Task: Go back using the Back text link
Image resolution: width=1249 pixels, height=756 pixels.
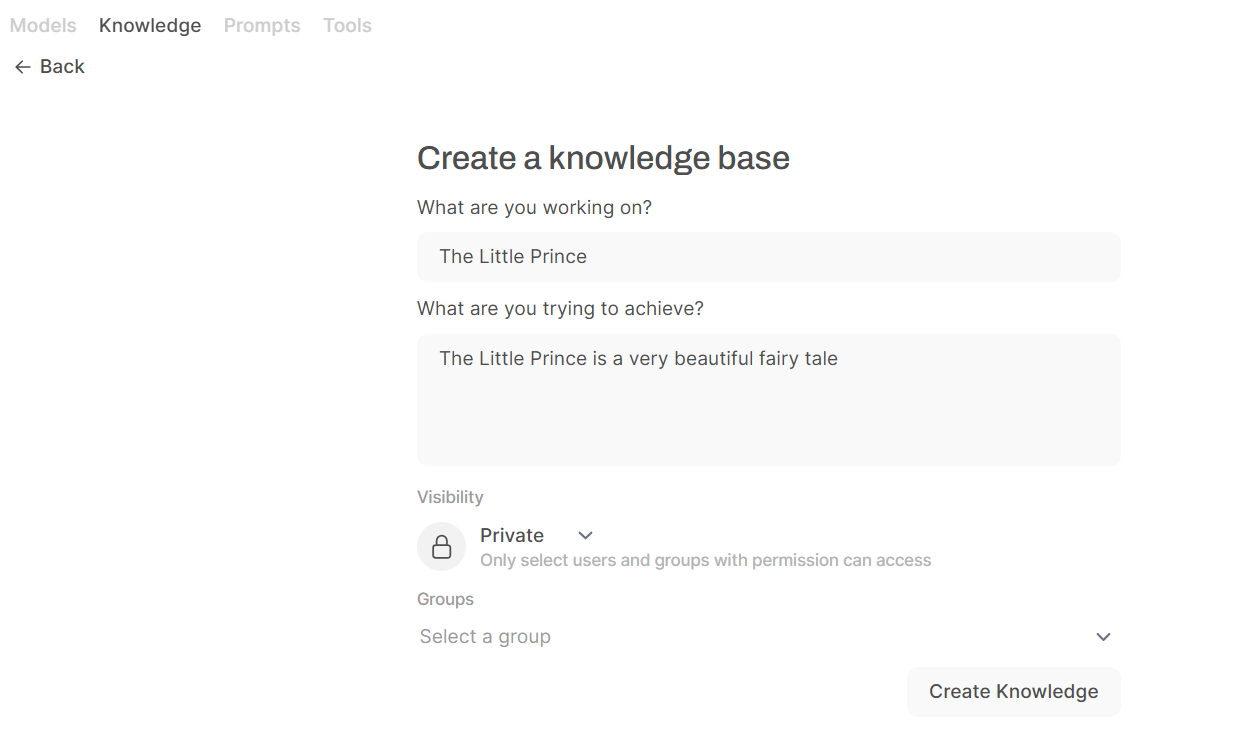Action: pos(62,67)
